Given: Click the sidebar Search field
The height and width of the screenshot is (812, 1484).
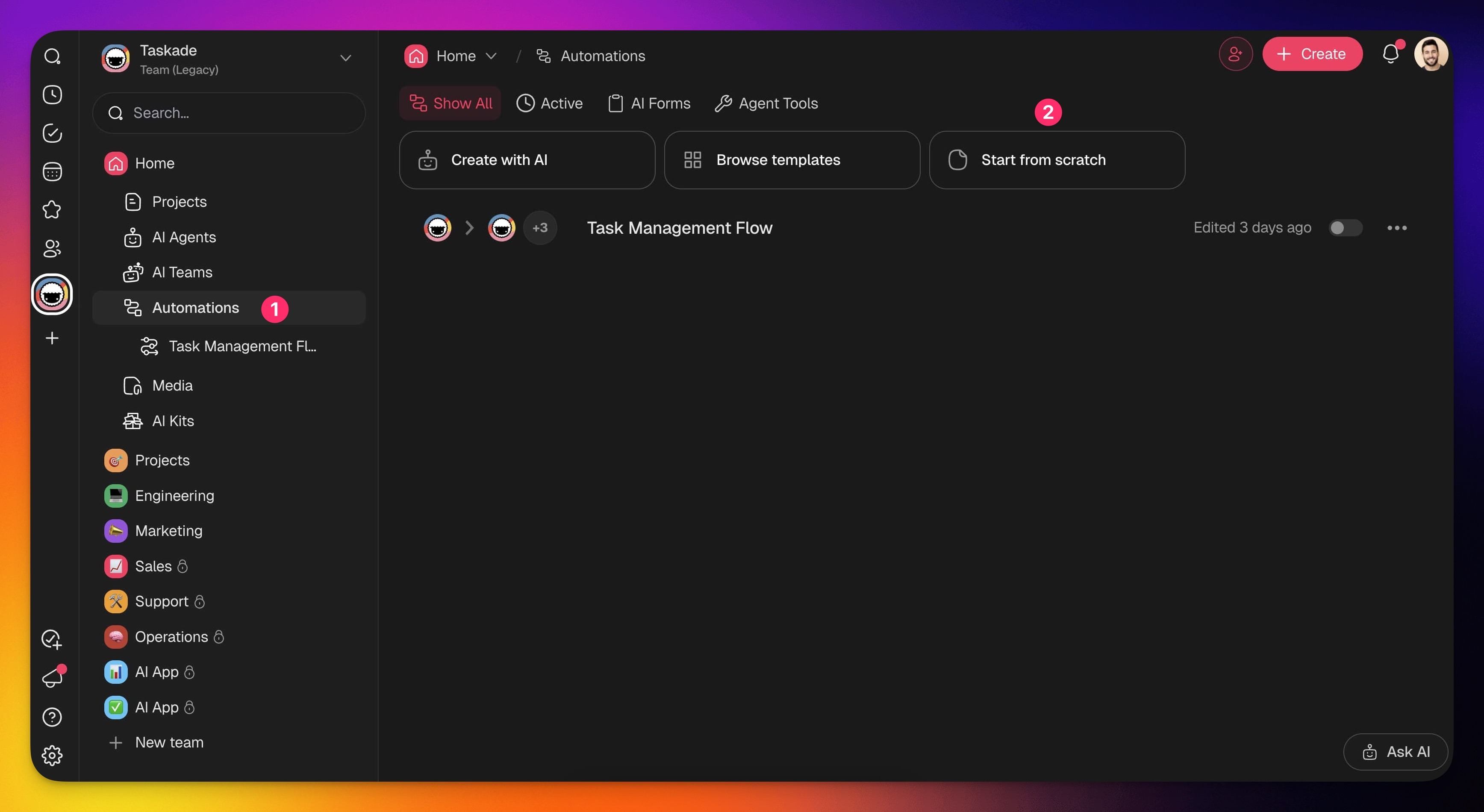Looking at the screenshot, I should pos(229,113).
